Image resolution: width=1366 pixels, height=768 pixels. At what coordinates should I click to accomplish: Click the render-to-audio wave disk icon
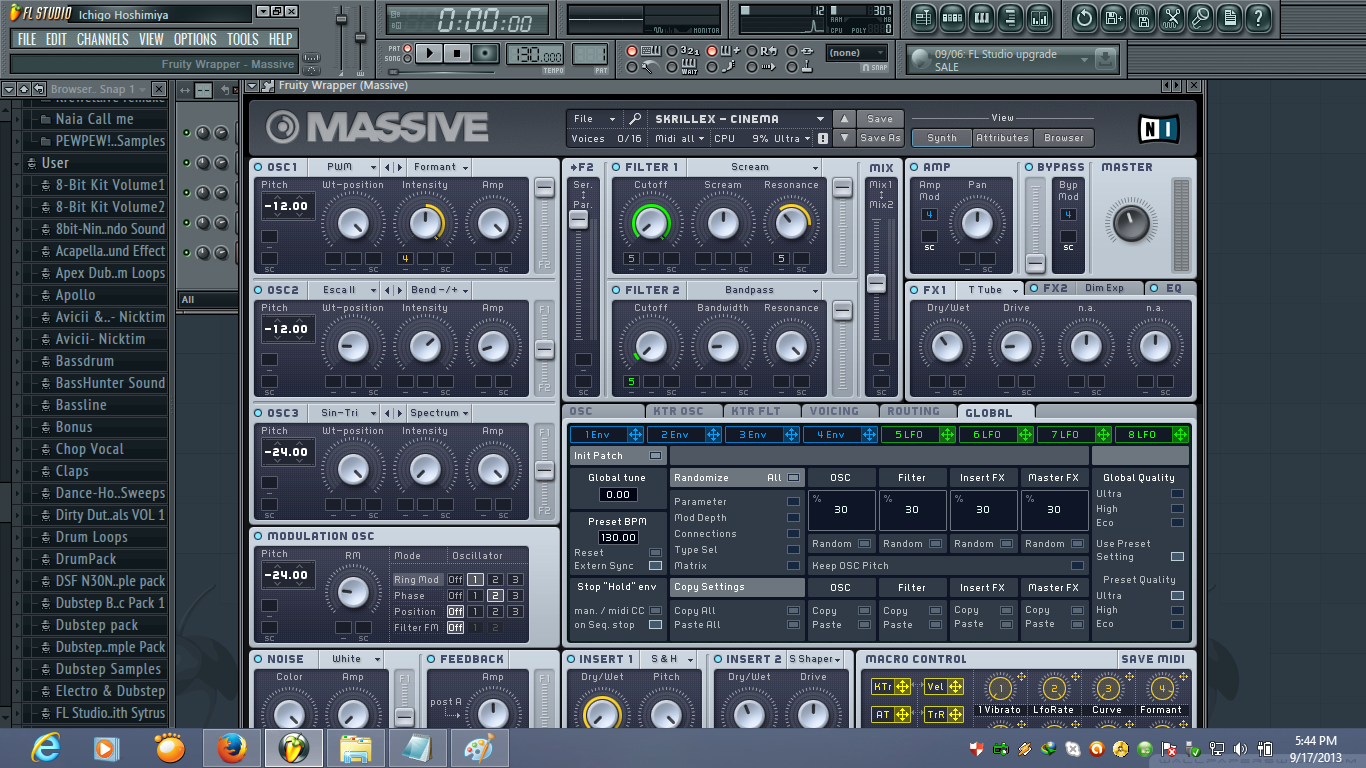point(1142,17)
